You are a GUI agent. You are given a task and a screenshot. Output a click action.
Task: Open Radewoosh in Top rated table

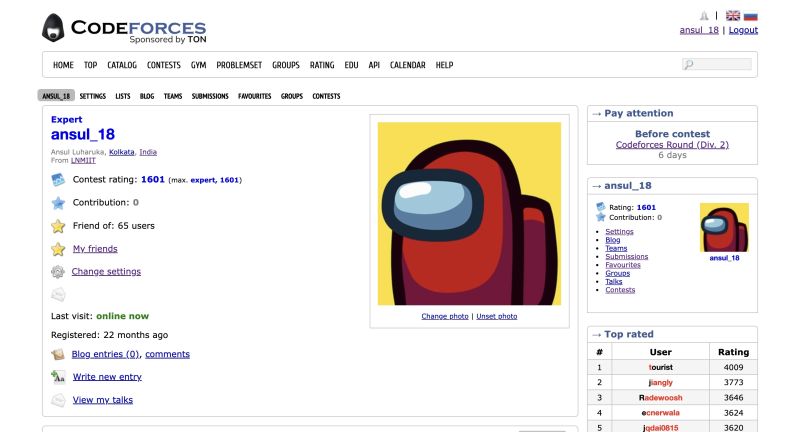pyautogui.click(x=661, y=398)
